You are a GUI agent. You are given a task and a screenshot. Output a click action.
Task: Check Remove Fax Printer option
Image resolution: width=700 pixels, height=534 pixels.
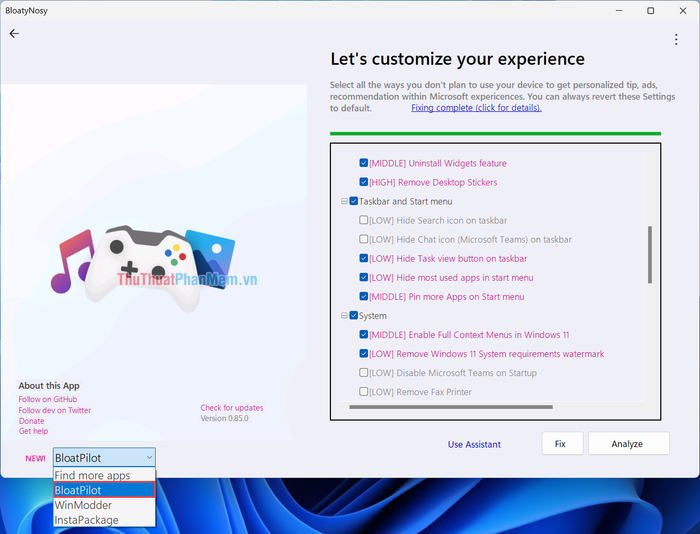coord(363,392)
